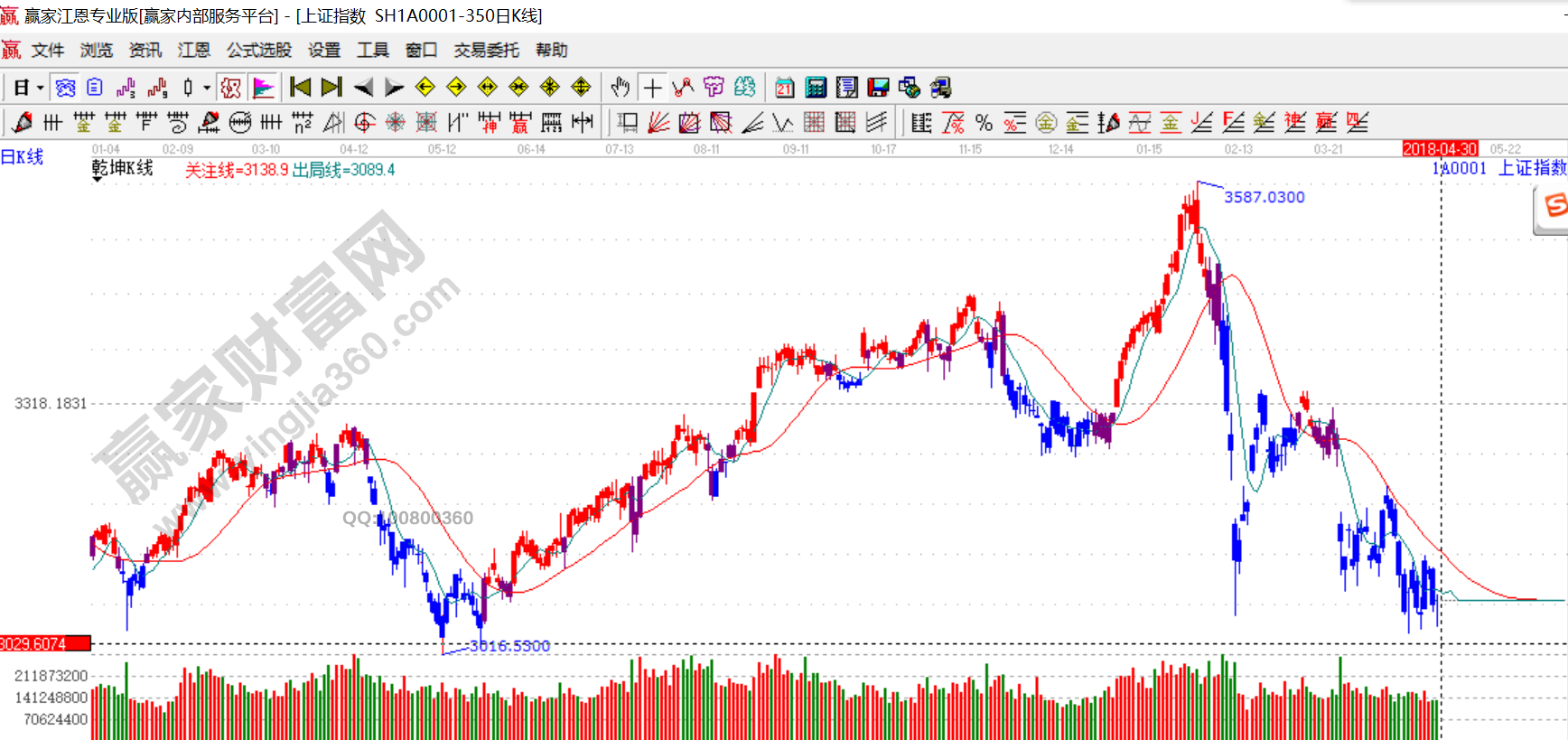Select the red pencil drawing tool
Image resolution: width=1568 pixels, height=740 pixels.
(23, 123)
